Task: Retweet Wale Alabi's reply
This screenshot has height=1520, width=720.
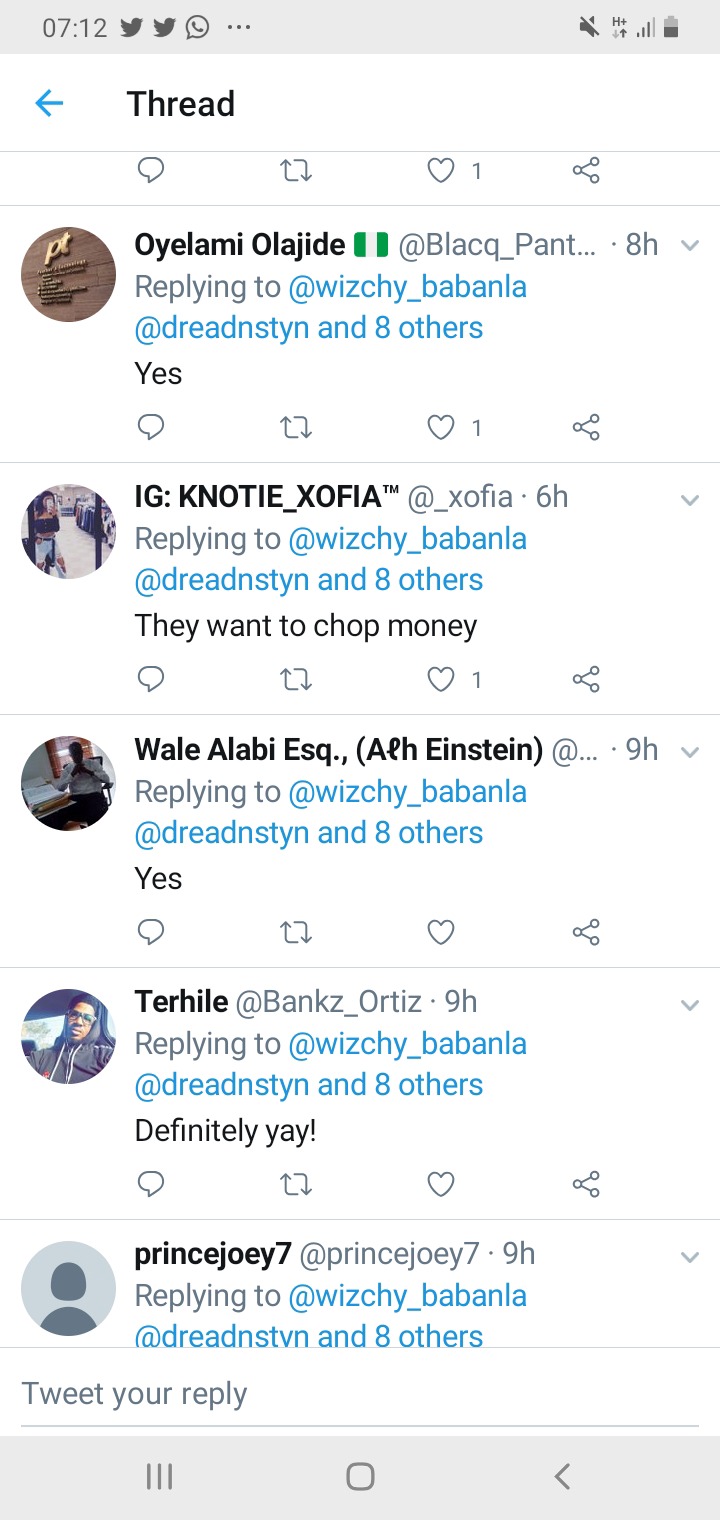Action: 296,932
